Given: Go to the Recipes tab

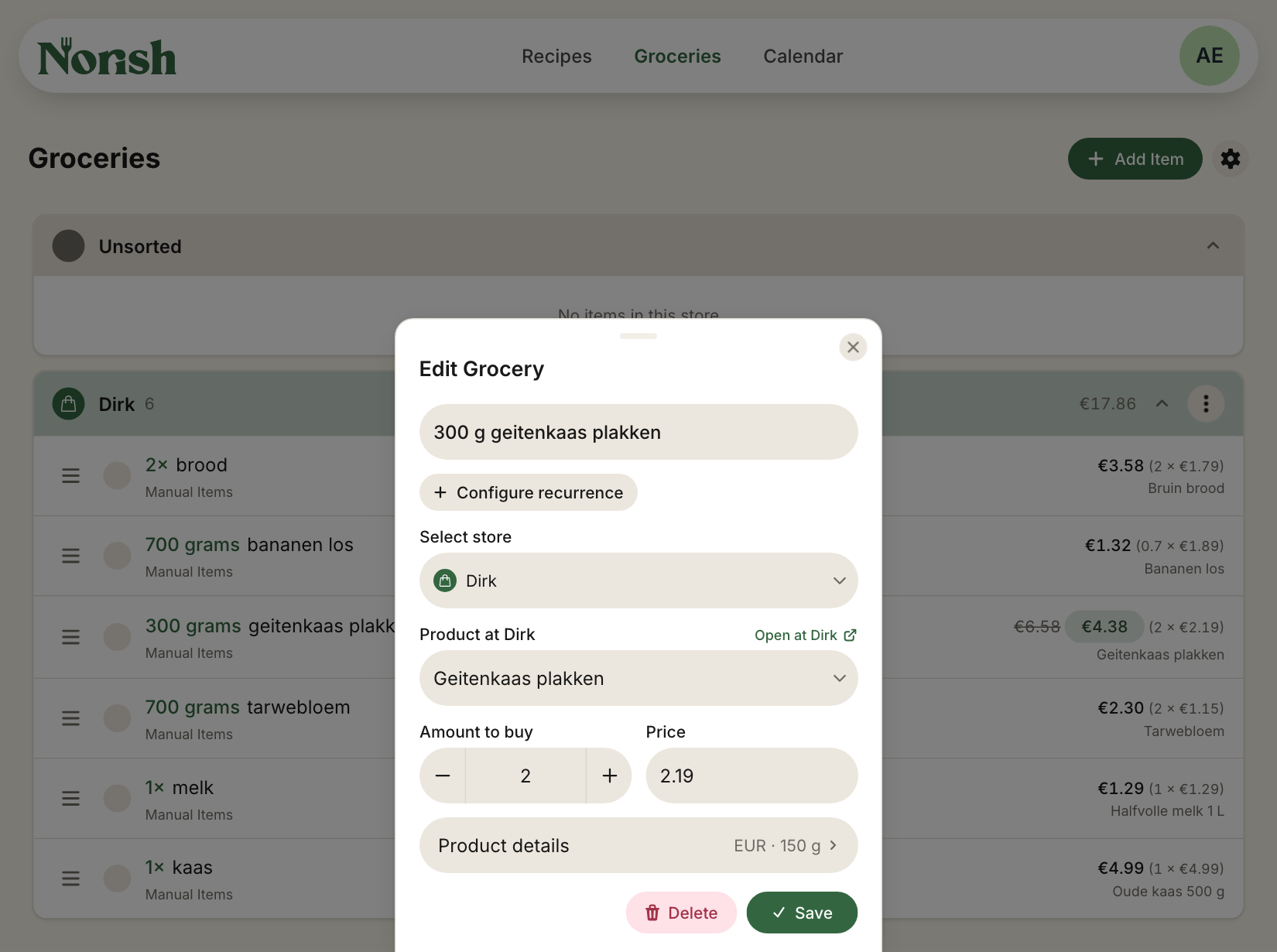Looking at the screenshot, I should [556, 57].
